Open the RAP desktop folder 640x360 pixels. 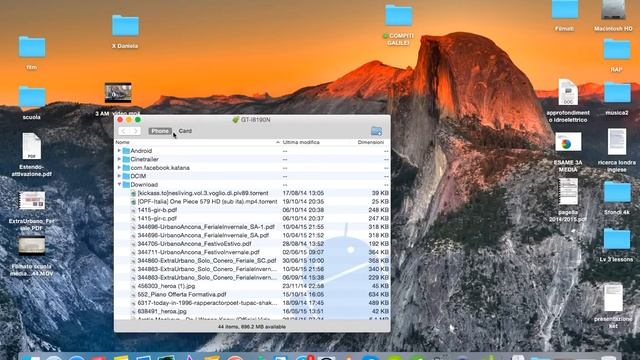617,49
